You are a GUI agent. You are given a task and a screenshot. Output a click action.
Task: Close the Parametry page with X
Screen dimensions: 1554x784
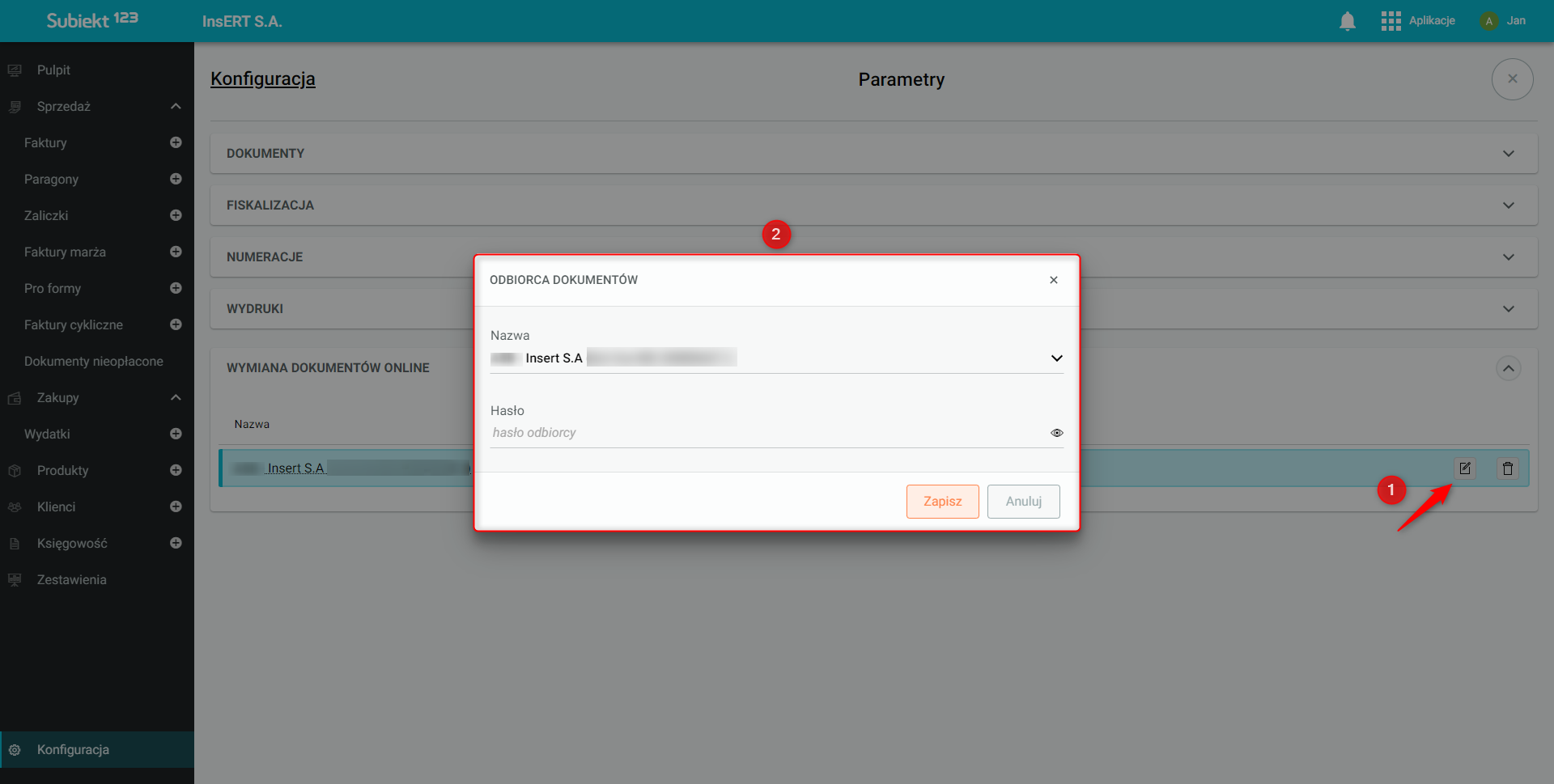coord(1513,79)
